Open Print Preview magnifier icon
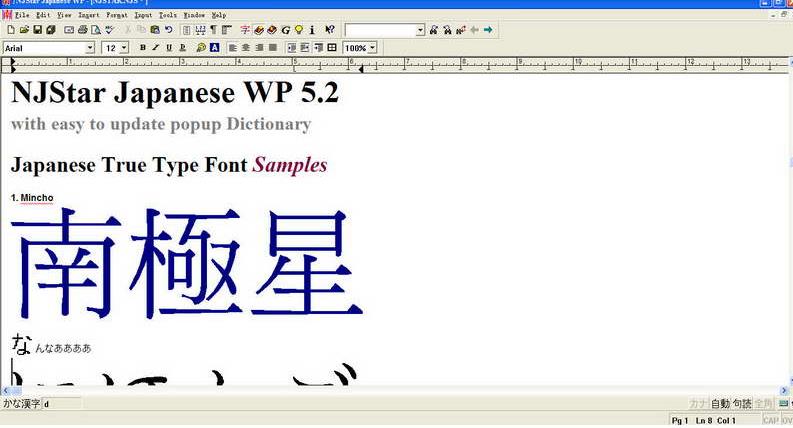The width and height of the screenshot is (793, 428). coord(96,30)
